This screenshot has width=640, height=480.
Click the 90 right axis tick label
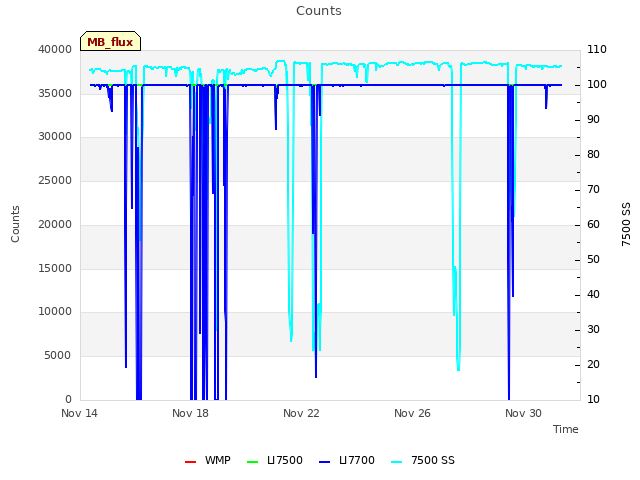pos(593,120)
